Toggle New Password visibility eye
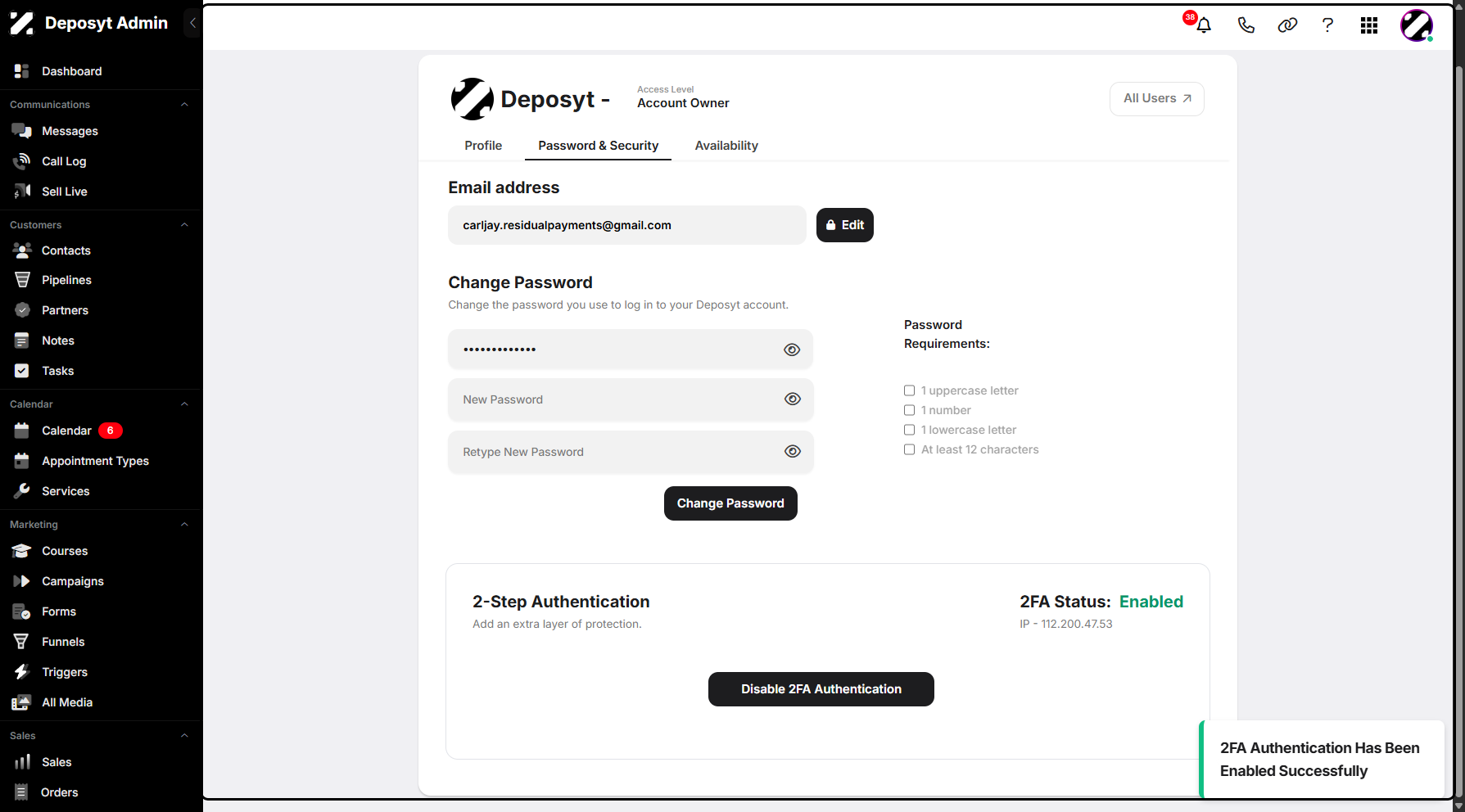 [x=792, y=399]
